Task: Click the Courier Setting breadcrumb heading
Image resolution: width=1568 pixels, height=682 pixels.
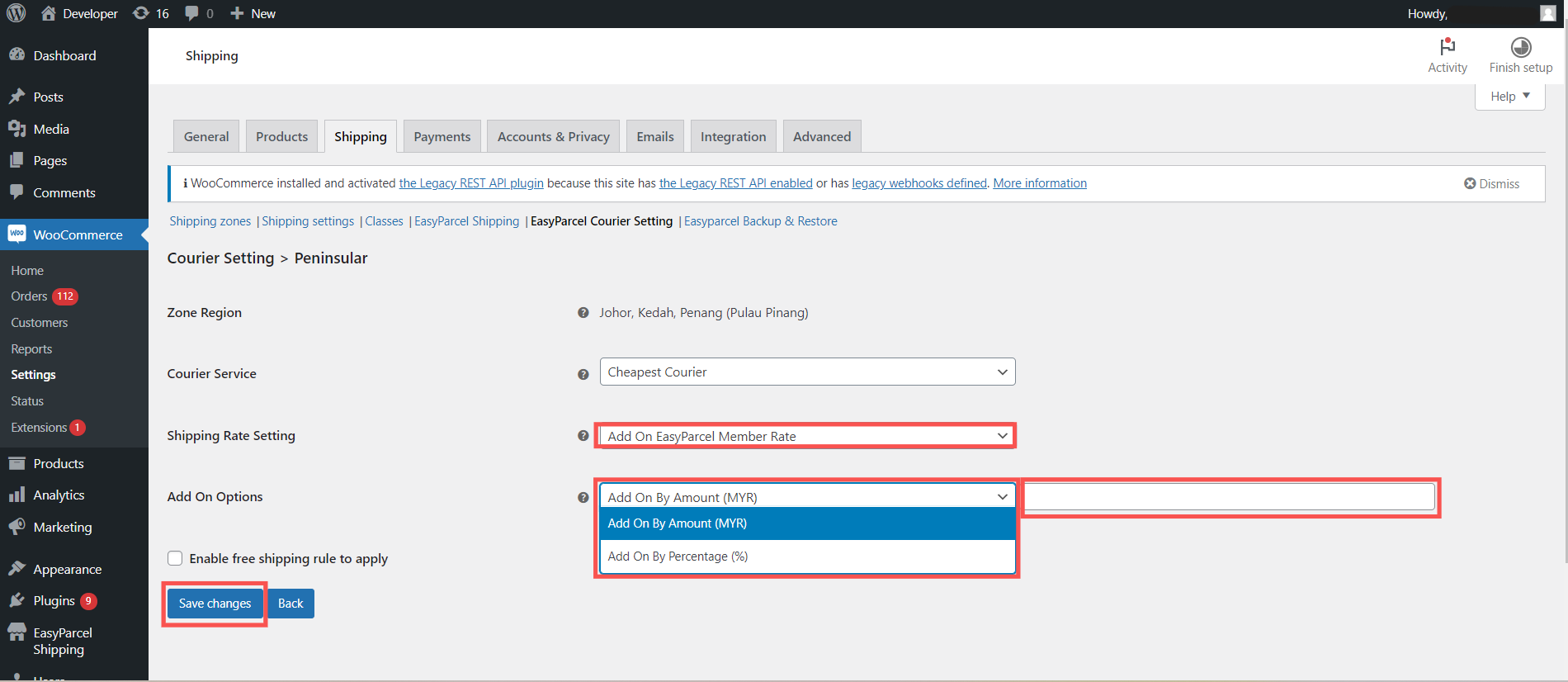Action: [x=220, y=258]
